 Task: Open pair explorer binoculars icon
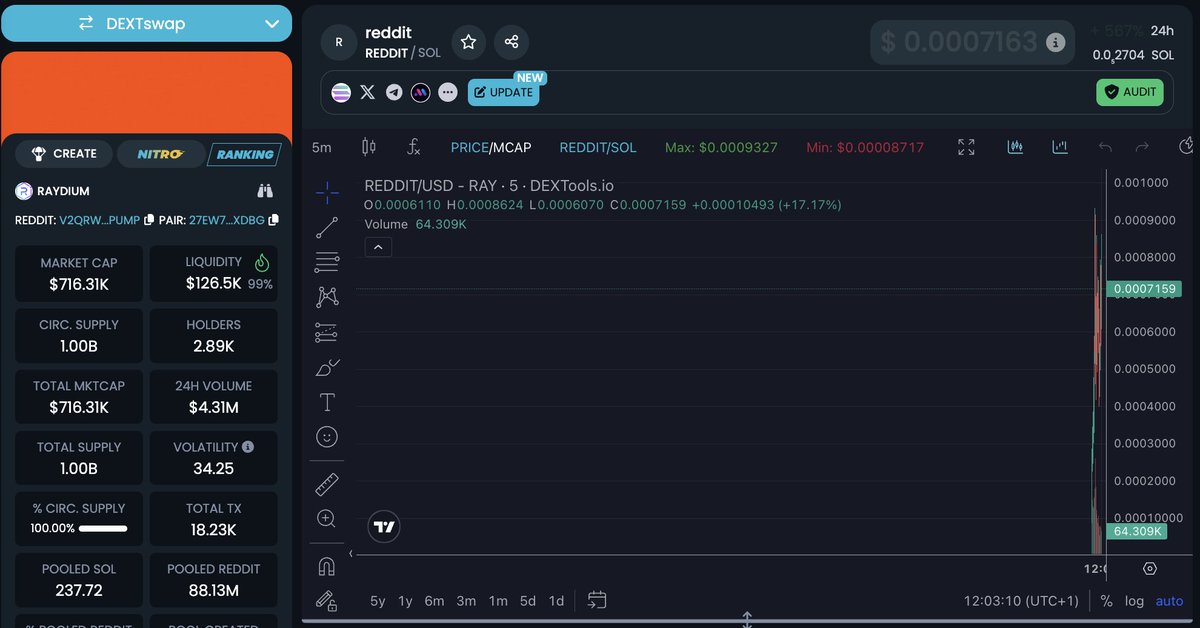click(x=265, y=190)
